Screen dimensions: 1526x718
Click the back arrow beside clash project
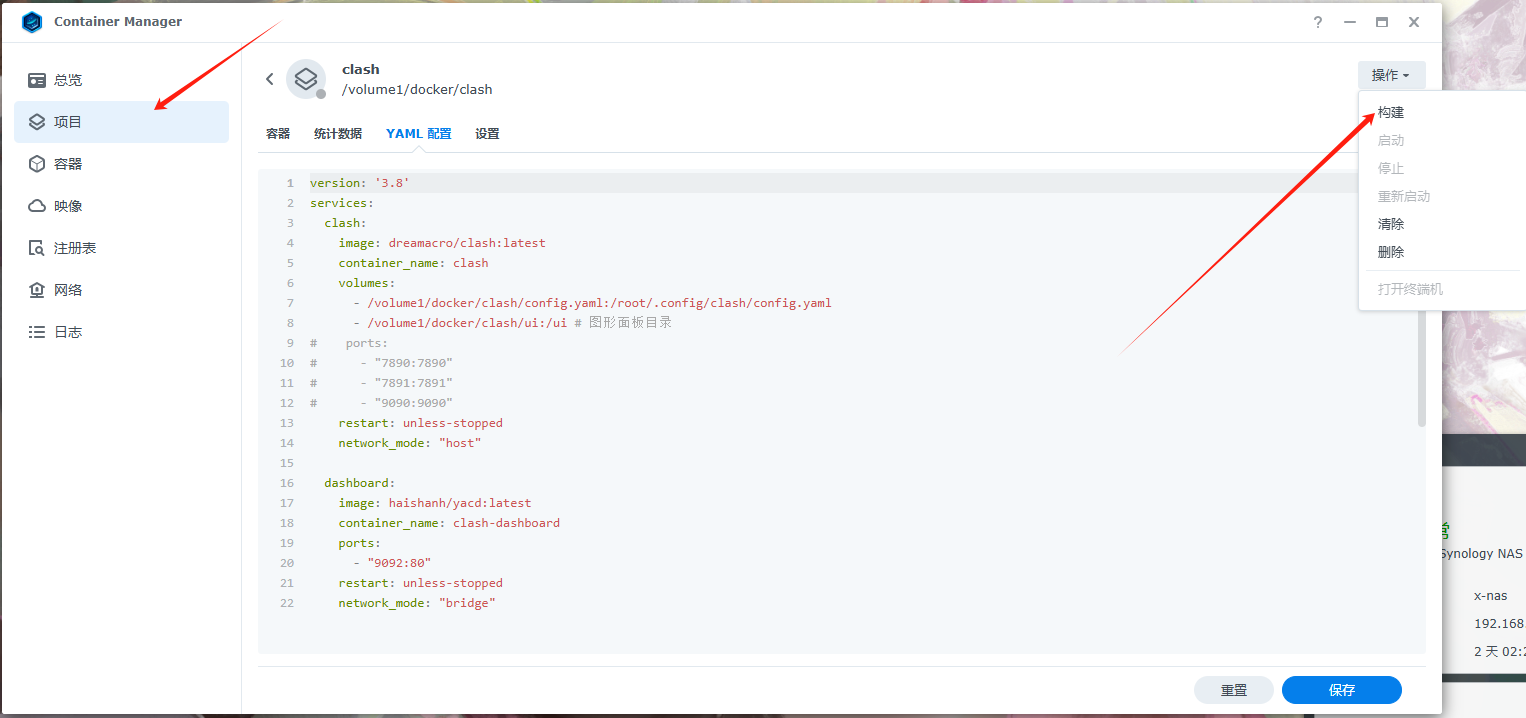[269, 79]
